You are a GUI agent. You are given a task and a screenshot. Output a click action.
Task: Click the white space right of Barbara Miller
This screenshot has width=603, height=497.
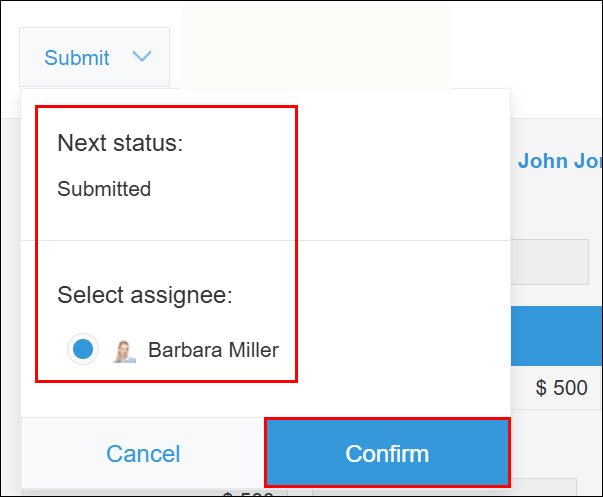click(400, 350)
